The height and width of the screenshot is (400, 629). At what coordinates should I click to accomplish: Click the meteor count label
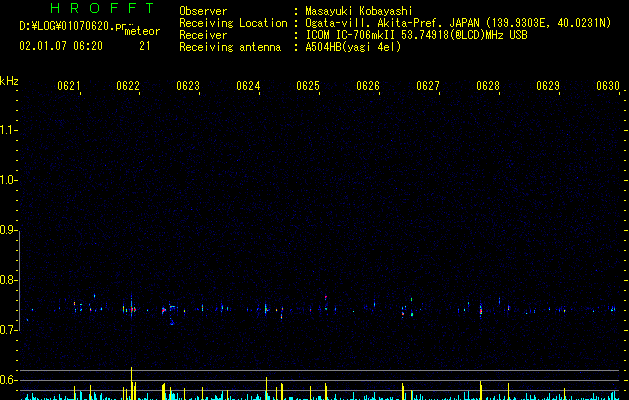(142, 31)
